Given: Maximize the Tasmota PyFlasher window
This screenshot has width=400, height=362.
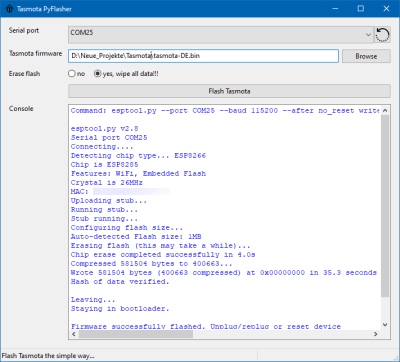Looking at the screenshot, I should tap(361, 9).
